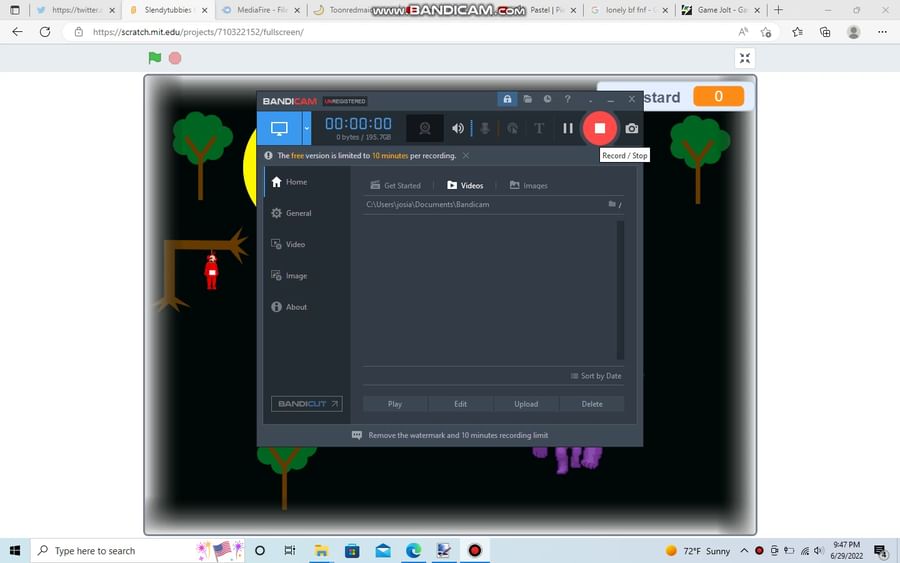Open the taskbar weather widget 72°F Sunny
This screenshot has width=900, height=563.
click(x=697, y=551)
